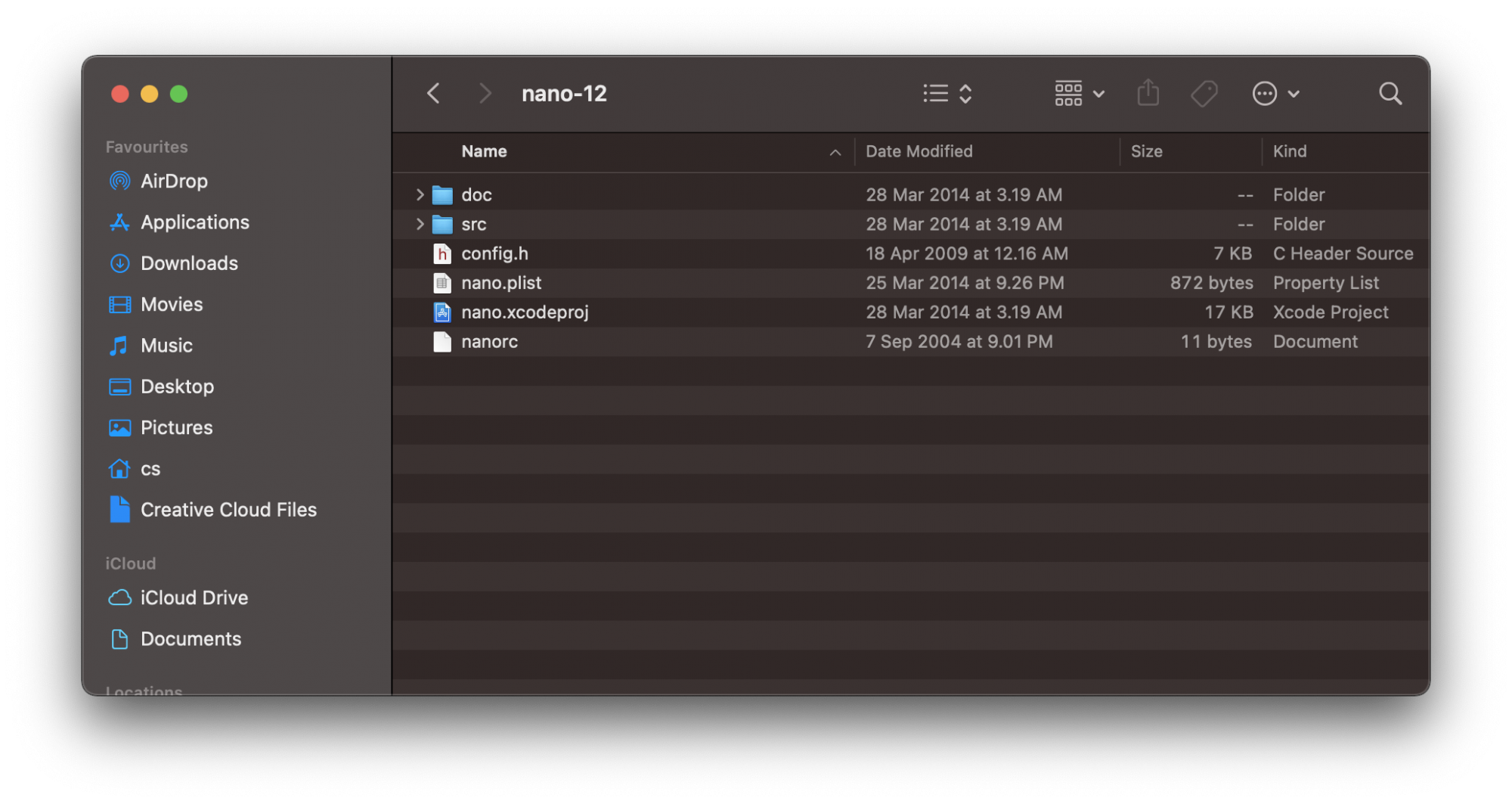Click the Movies filmstrip icon
This screenshot has height=804, width=1512.
(119, 304)
